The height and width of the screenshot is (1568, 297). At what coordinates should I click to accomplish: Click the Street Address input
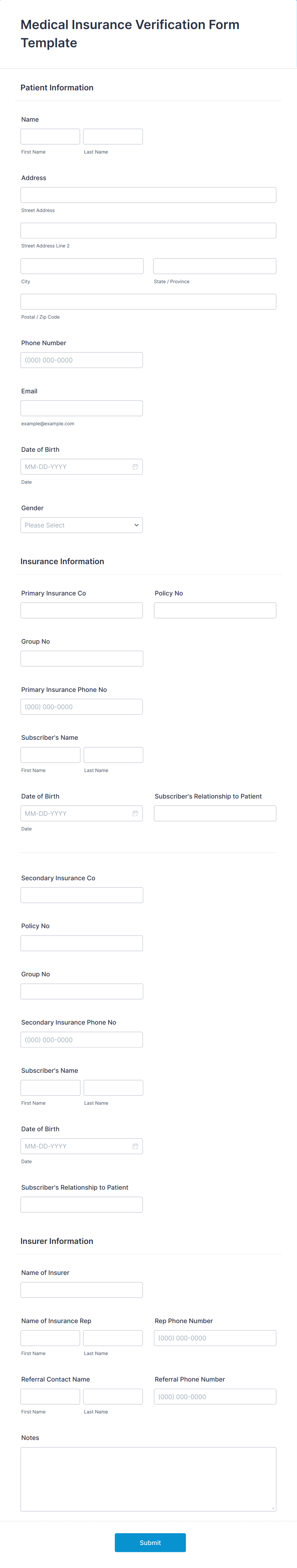coord(148,195)
